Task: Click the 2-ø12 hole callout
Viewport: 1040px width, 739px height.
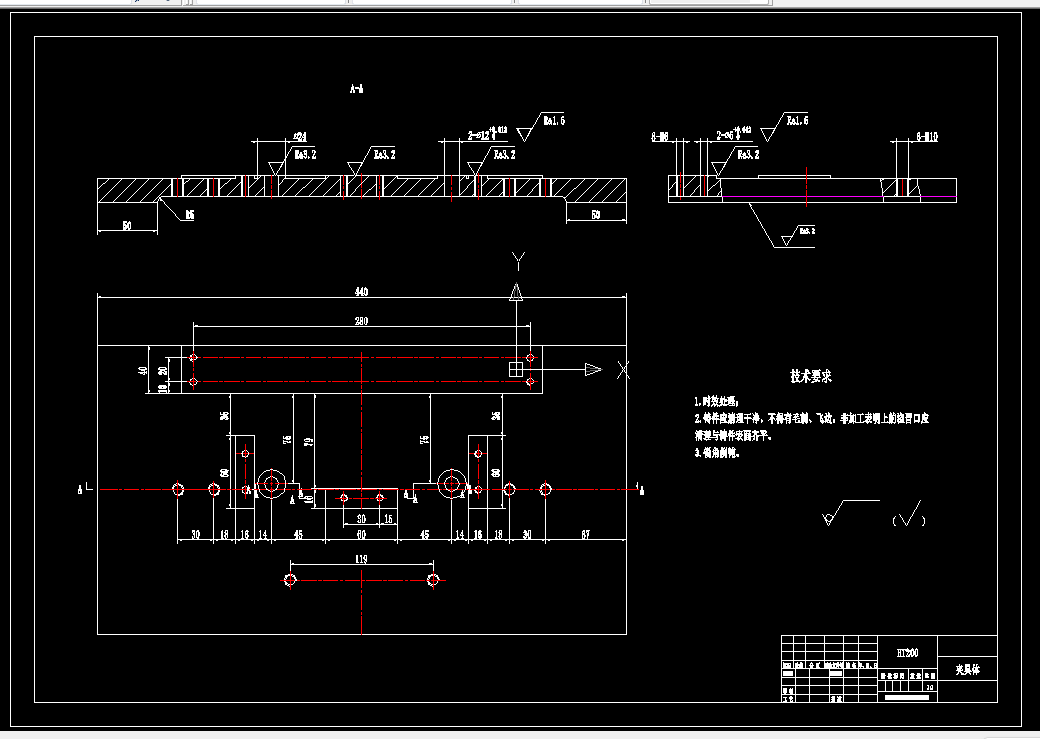Action: [487, 134]
